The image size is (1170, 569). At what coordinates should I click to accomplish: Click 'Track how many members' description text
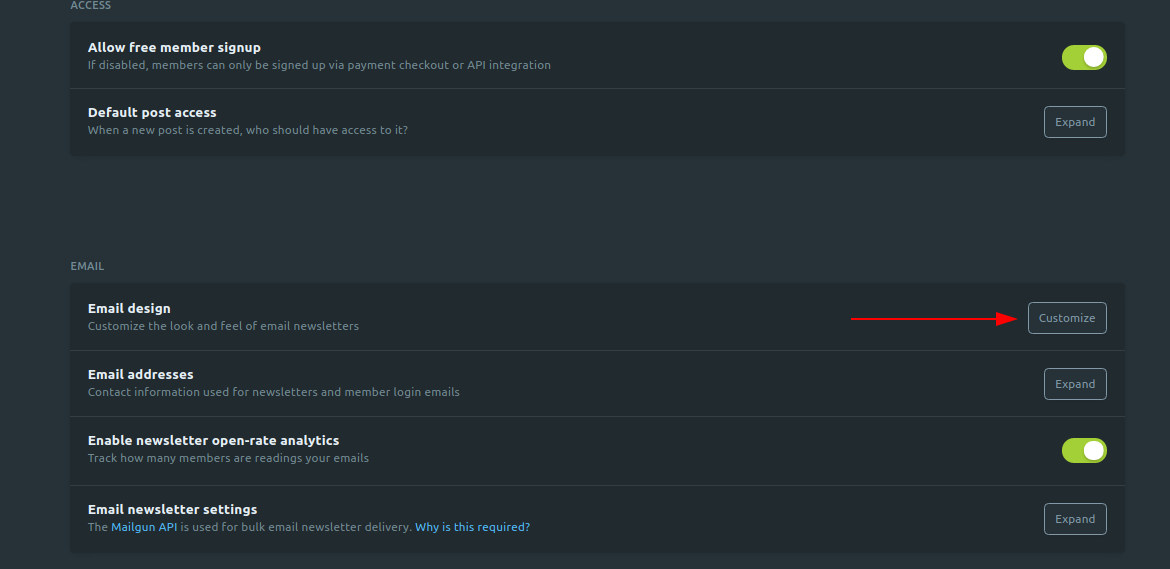tap(228, 458)
